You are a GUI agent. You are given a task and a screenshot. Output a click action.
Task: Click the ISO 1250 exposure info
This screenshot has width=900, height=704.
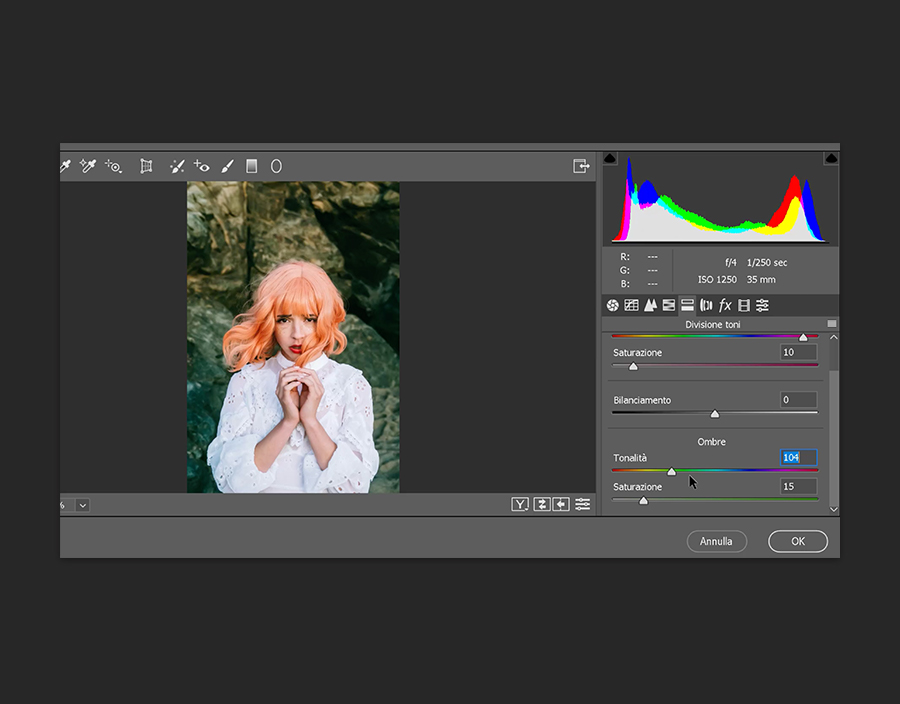(717, 279)
